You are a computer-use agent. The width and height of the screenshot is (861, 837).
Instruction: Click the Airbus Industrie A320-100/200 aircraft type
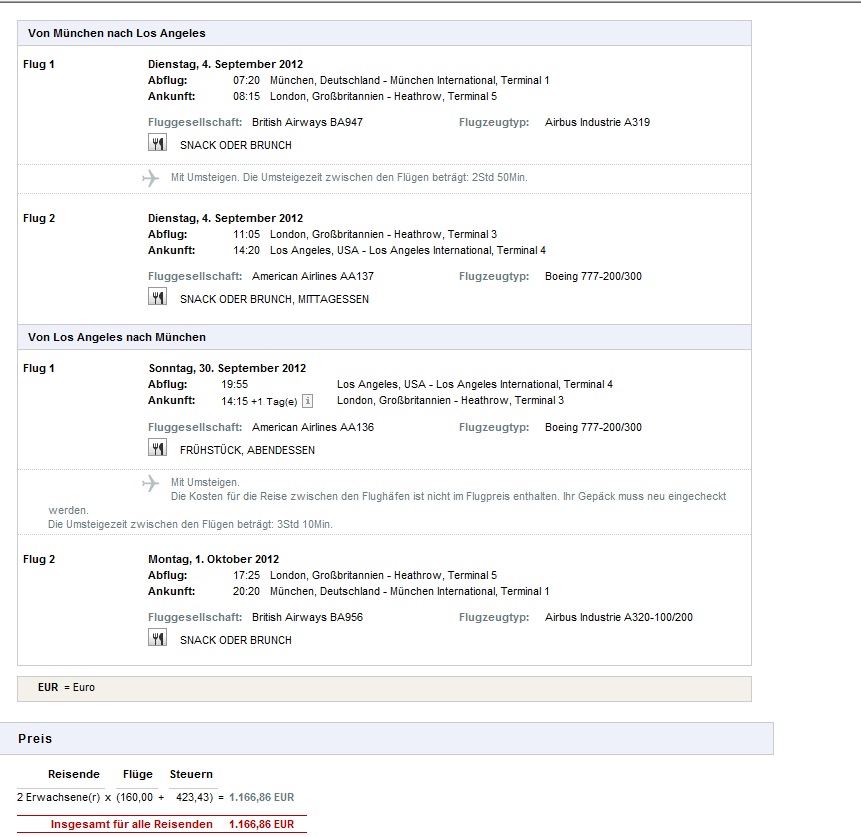tap(618, 617)
